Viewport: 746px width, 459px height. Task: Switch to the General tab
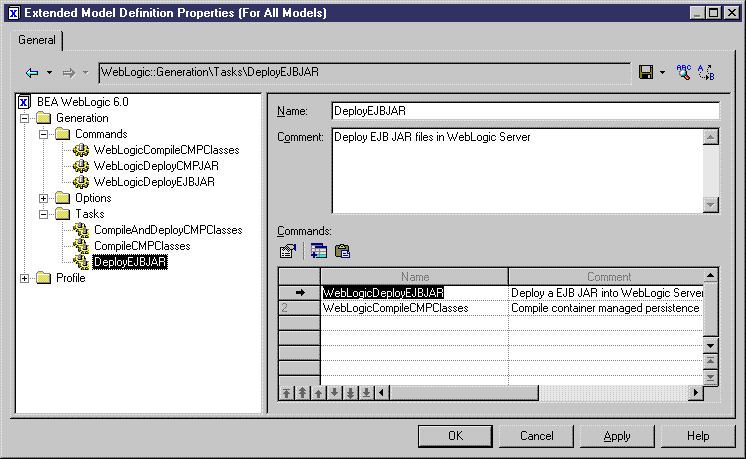click(x=37, y=40)
